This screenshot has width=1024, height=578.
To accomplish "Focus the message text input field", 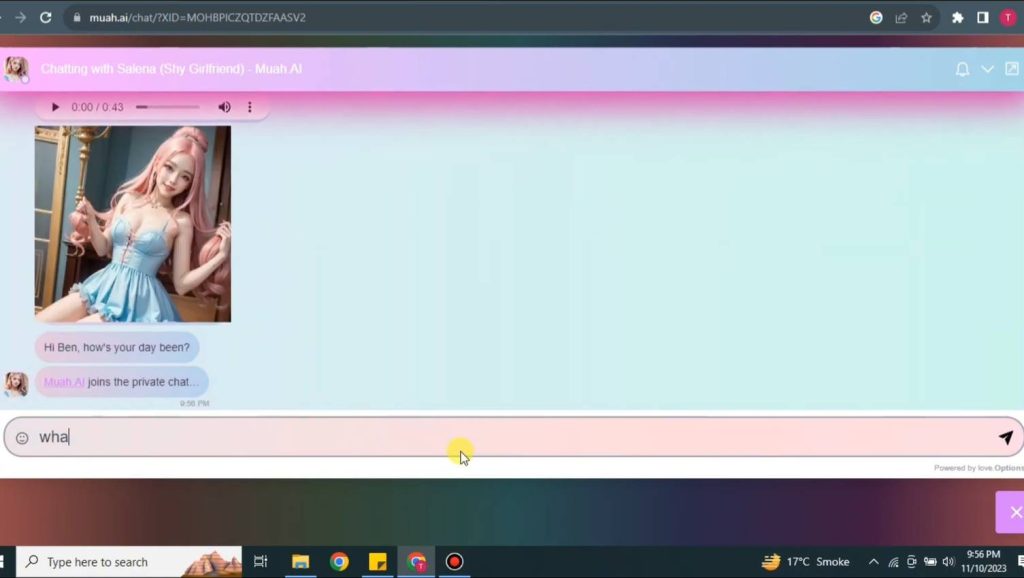I will 513,437.
